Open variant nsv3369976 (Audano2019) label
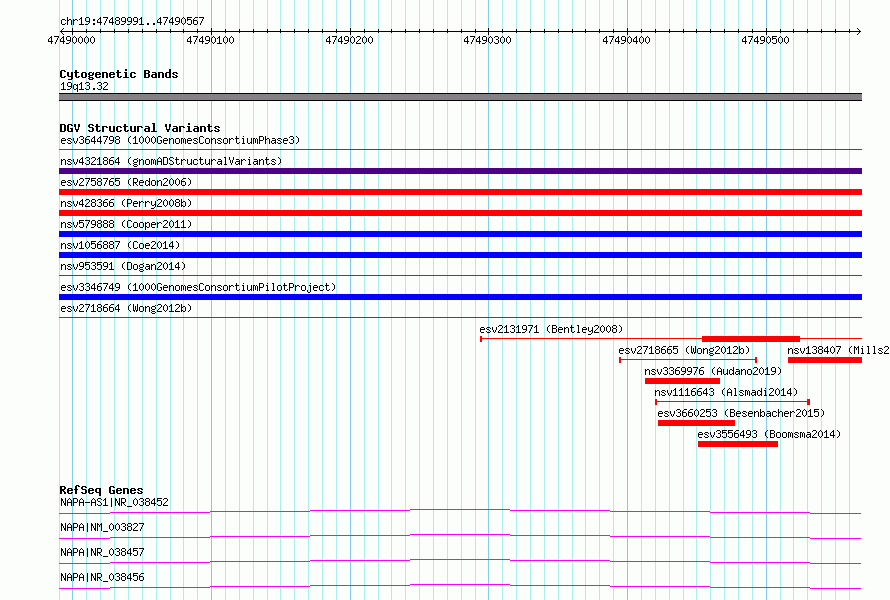Viewport: 890px width, 600px height. tap(713, 371)
